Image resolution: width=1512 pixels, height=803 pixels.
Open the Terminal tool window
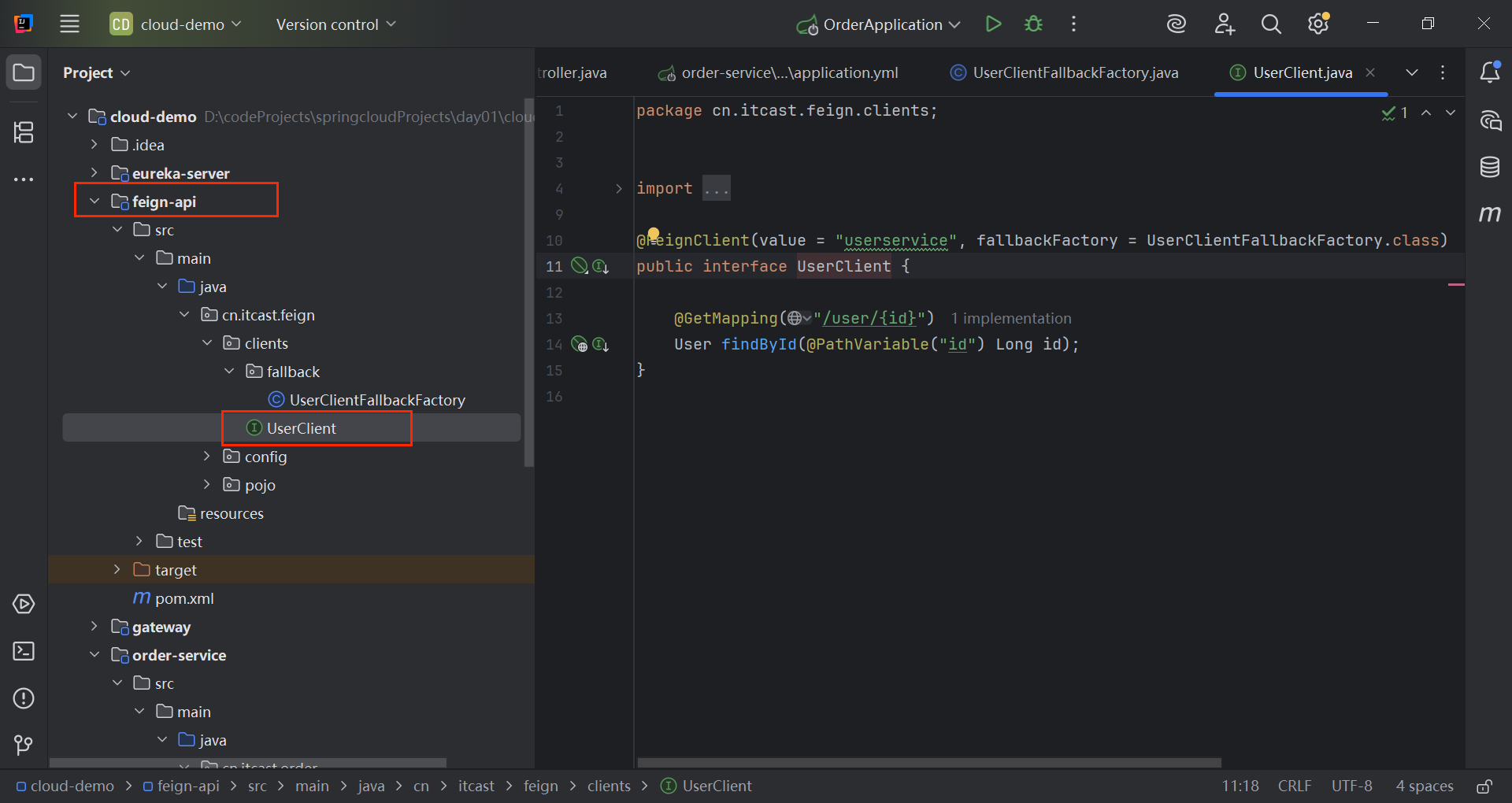coord(24,651)
